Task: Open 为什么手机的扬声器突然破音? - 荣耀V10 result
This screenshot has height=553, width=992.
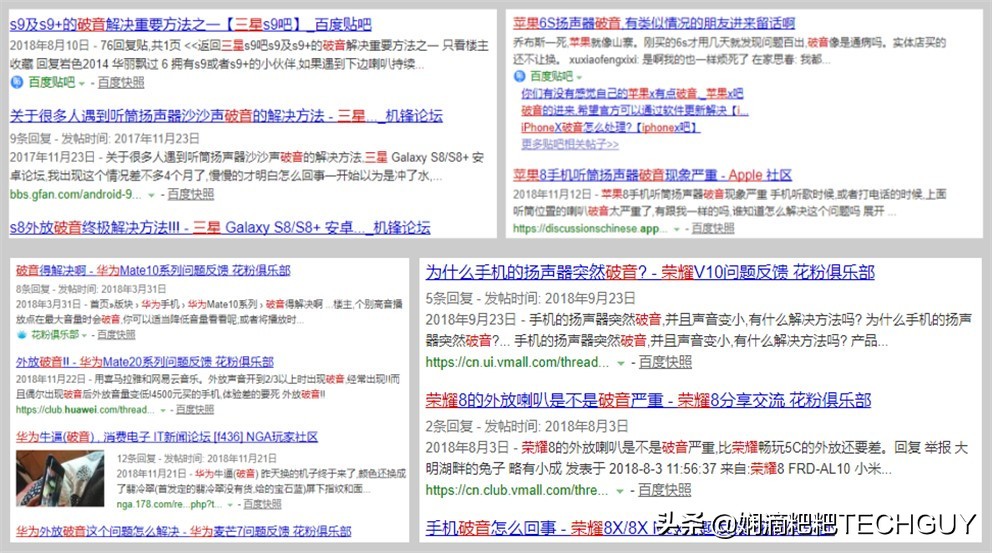Action: [650, 273]
